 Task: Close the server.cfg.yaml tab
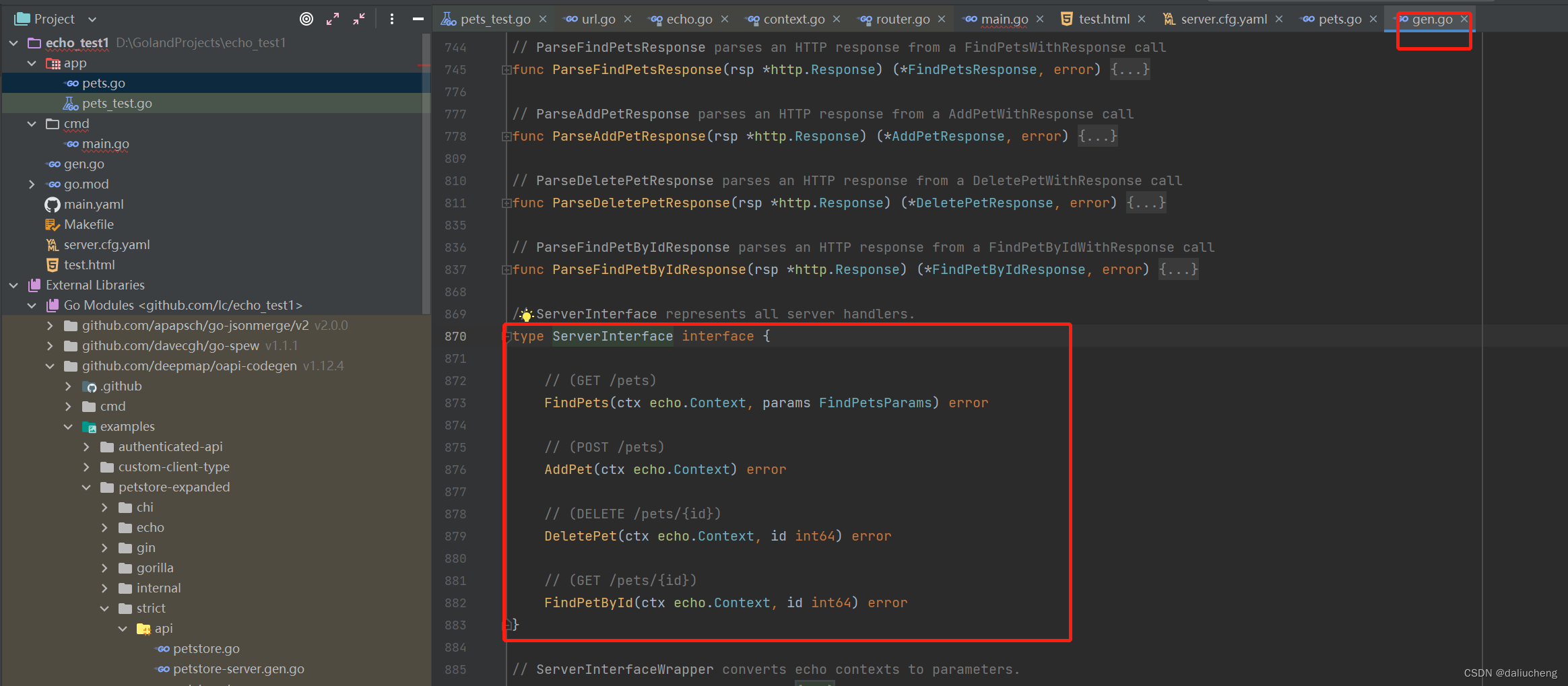click(1279, 20)
